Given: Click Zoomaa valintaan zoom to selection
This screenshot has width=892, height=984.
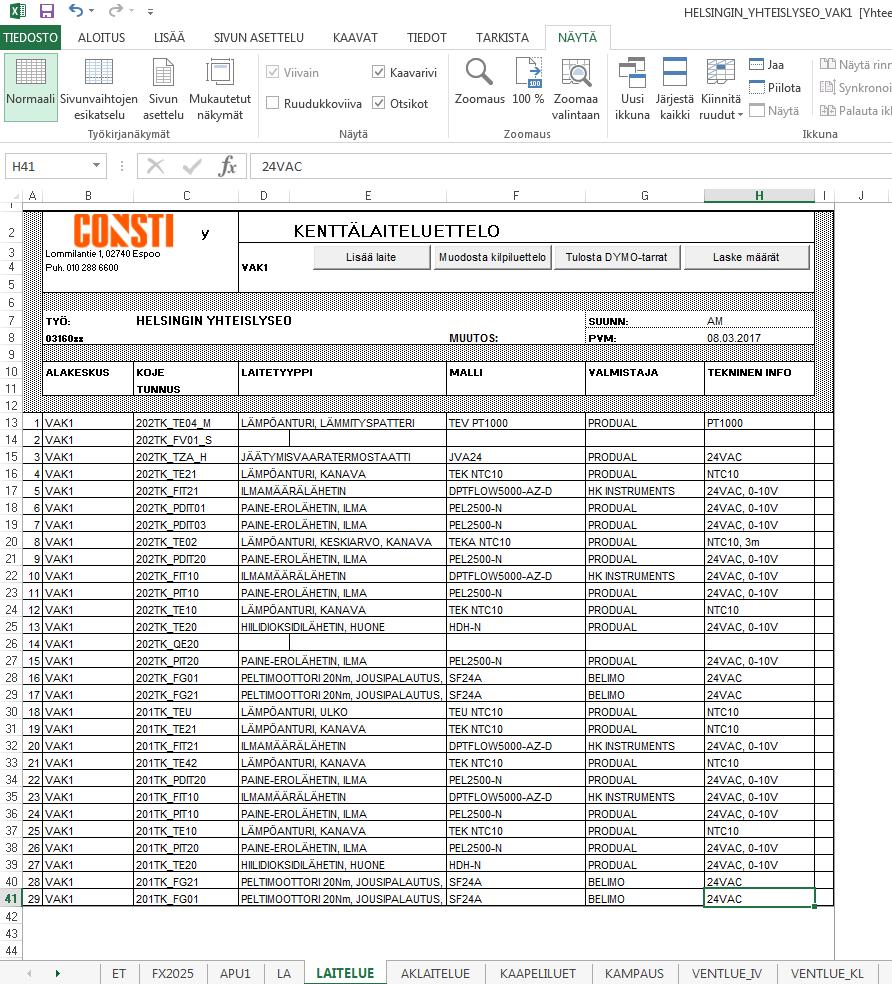Looking at the screenshot, I should [576, 87].
